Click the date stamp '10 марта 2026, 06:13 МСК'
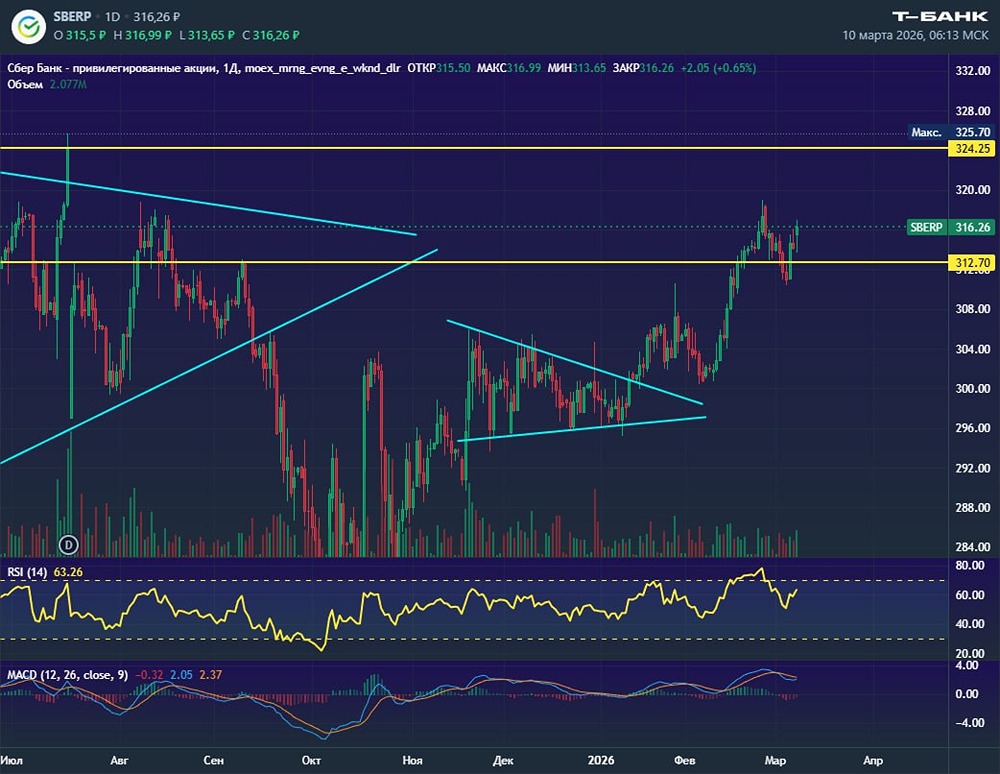The image size is (1000, 774). (915, 36)
